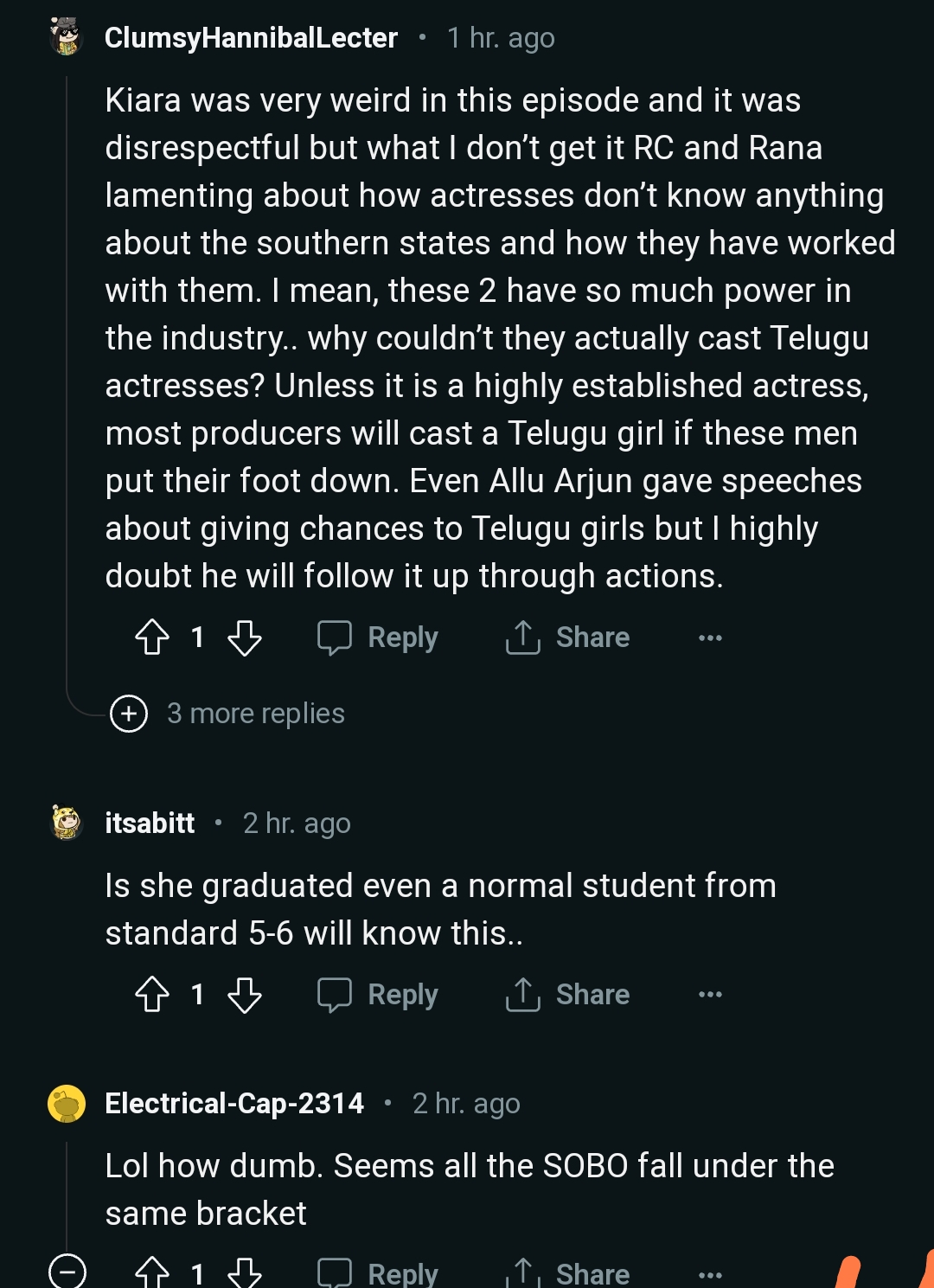The height and width of the screenshot is (1288, 934).
Task: Open ClumsyHannibalLecter's profile avatar
Action: (67, 37)
